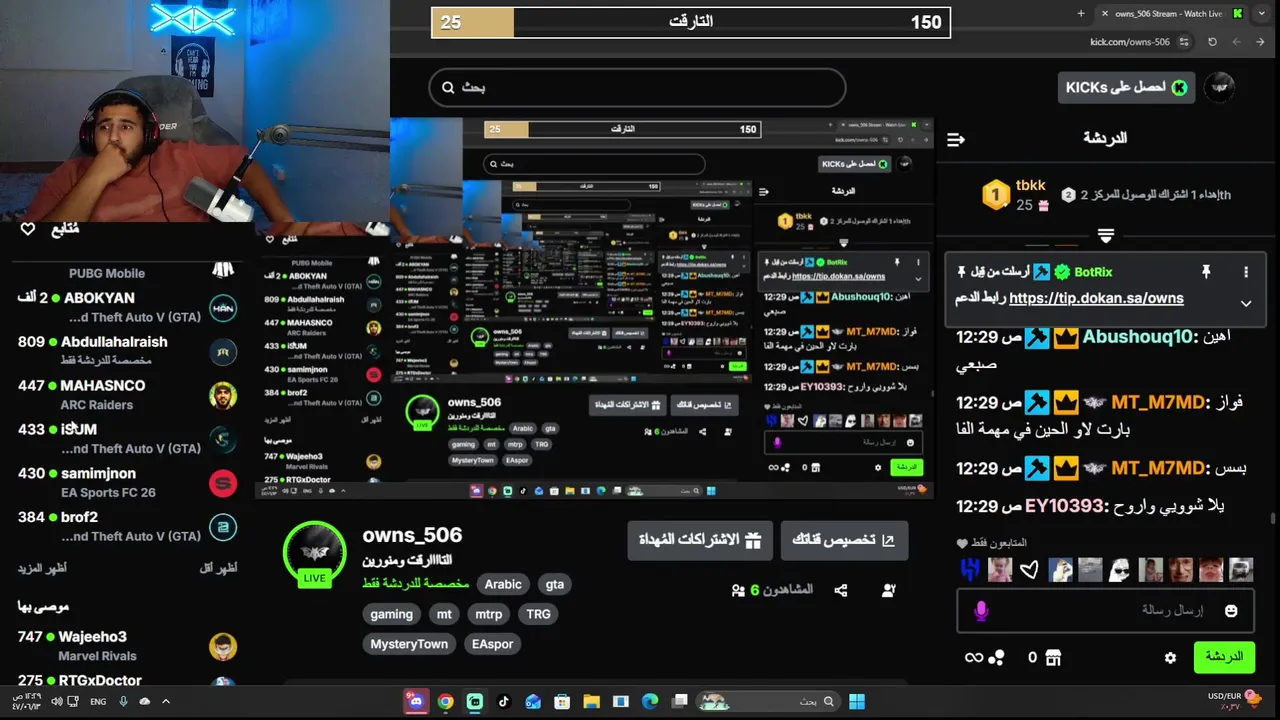The width and height of the screenshot is (1280, 720).
Task: Click the MysteryTown tag
Action: coord(409,644)
